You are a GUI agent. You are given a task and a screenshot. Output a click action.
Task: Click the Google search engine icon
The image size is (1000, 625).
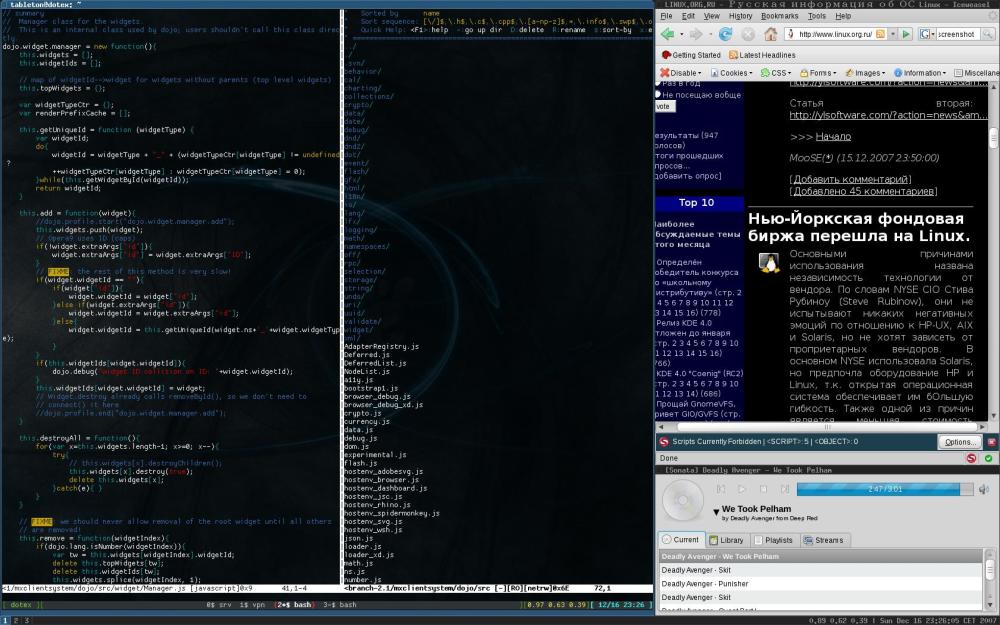click(924, 34)
